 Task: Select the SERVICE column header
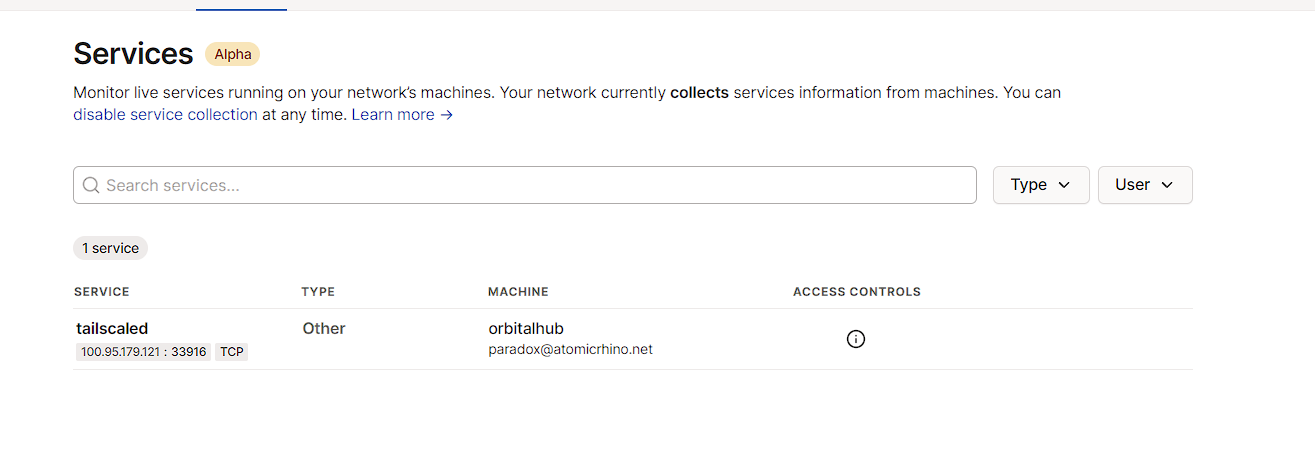(x=102, y=292)
